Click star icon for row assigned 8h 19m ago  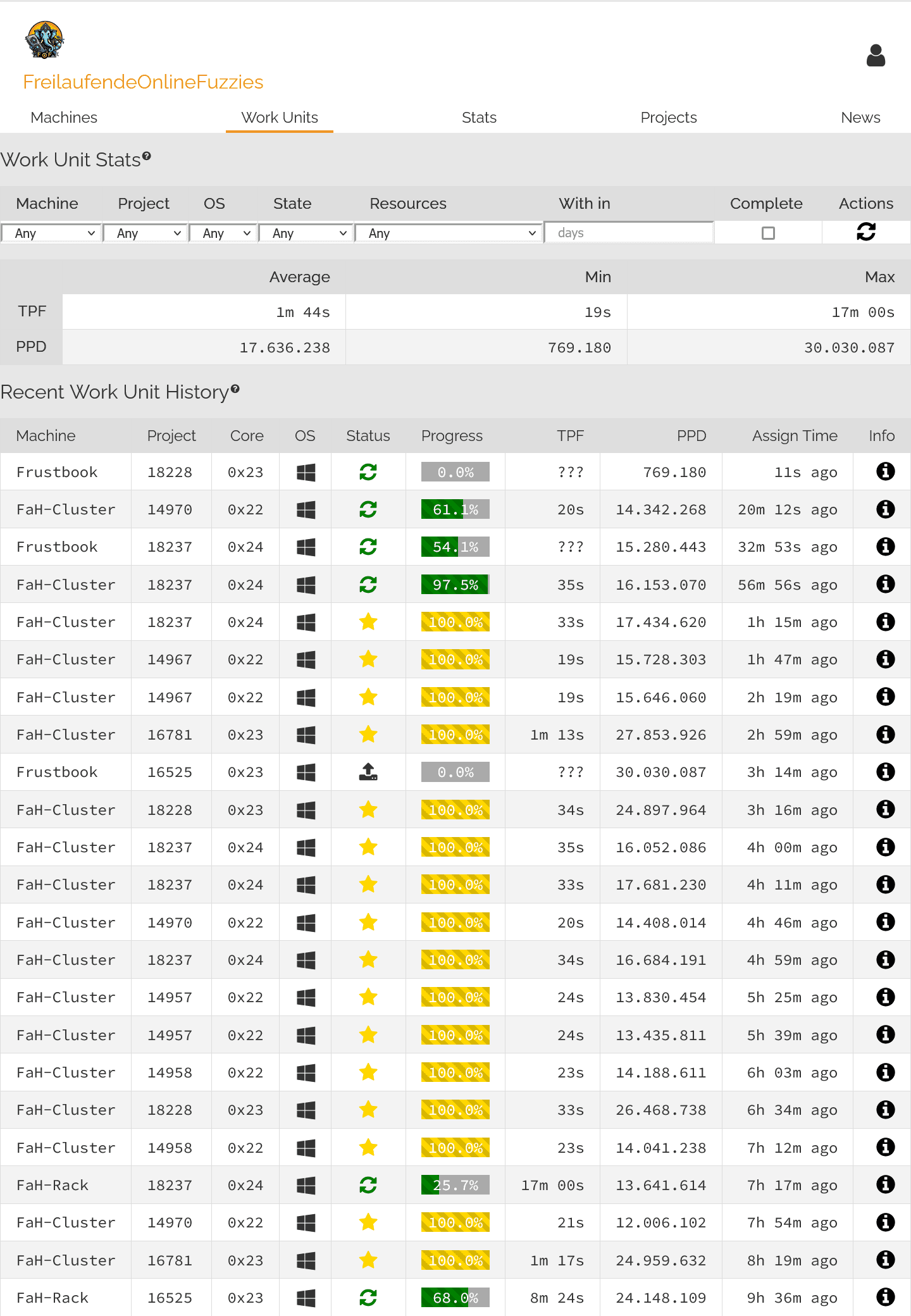368,1260
